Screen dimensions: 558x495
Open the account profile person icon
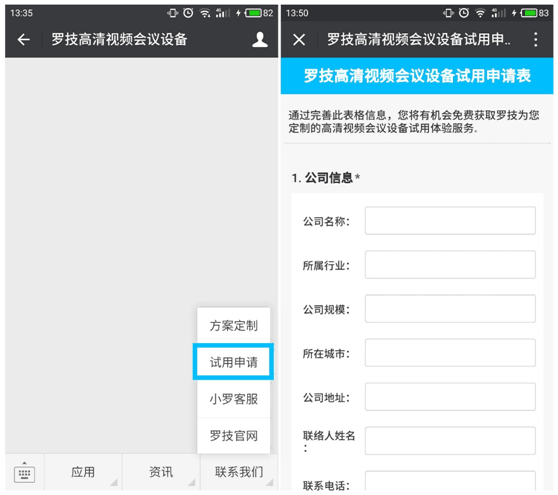pyautogui.click(x=260, y=39)
